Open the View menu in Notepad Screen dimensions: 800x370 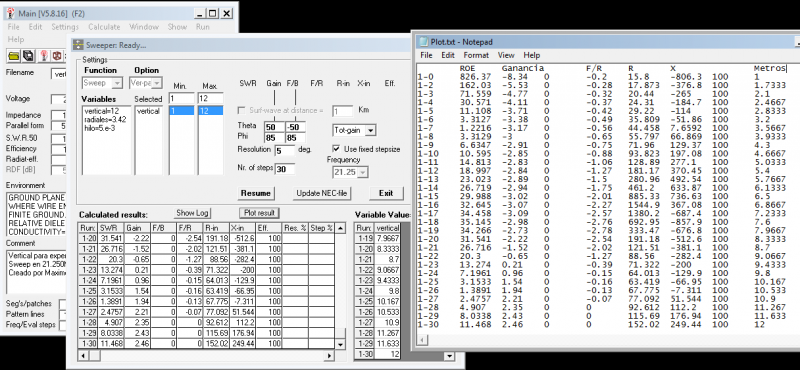[506, 55]
